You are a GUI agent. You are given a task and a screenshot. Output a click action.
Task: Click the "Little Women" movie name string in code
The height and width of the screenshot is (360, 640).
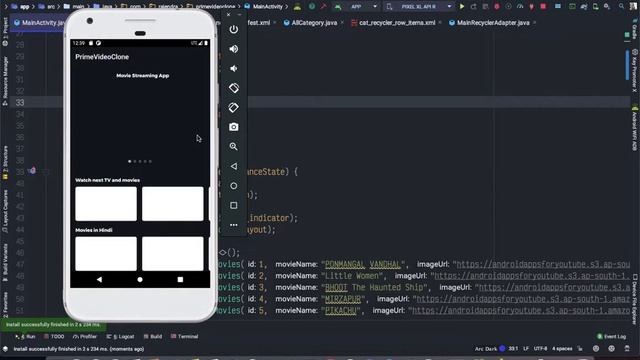(x=352, y=276)
